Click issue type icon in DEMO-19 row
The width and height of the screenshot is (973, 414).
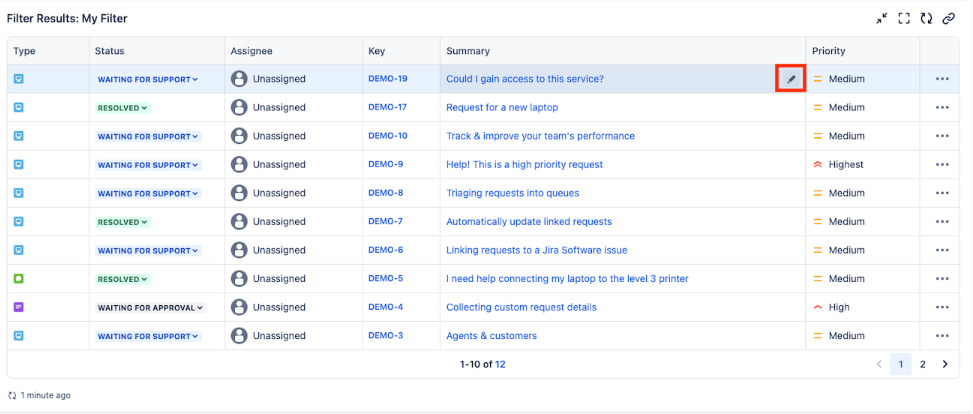tap(19, 79)
